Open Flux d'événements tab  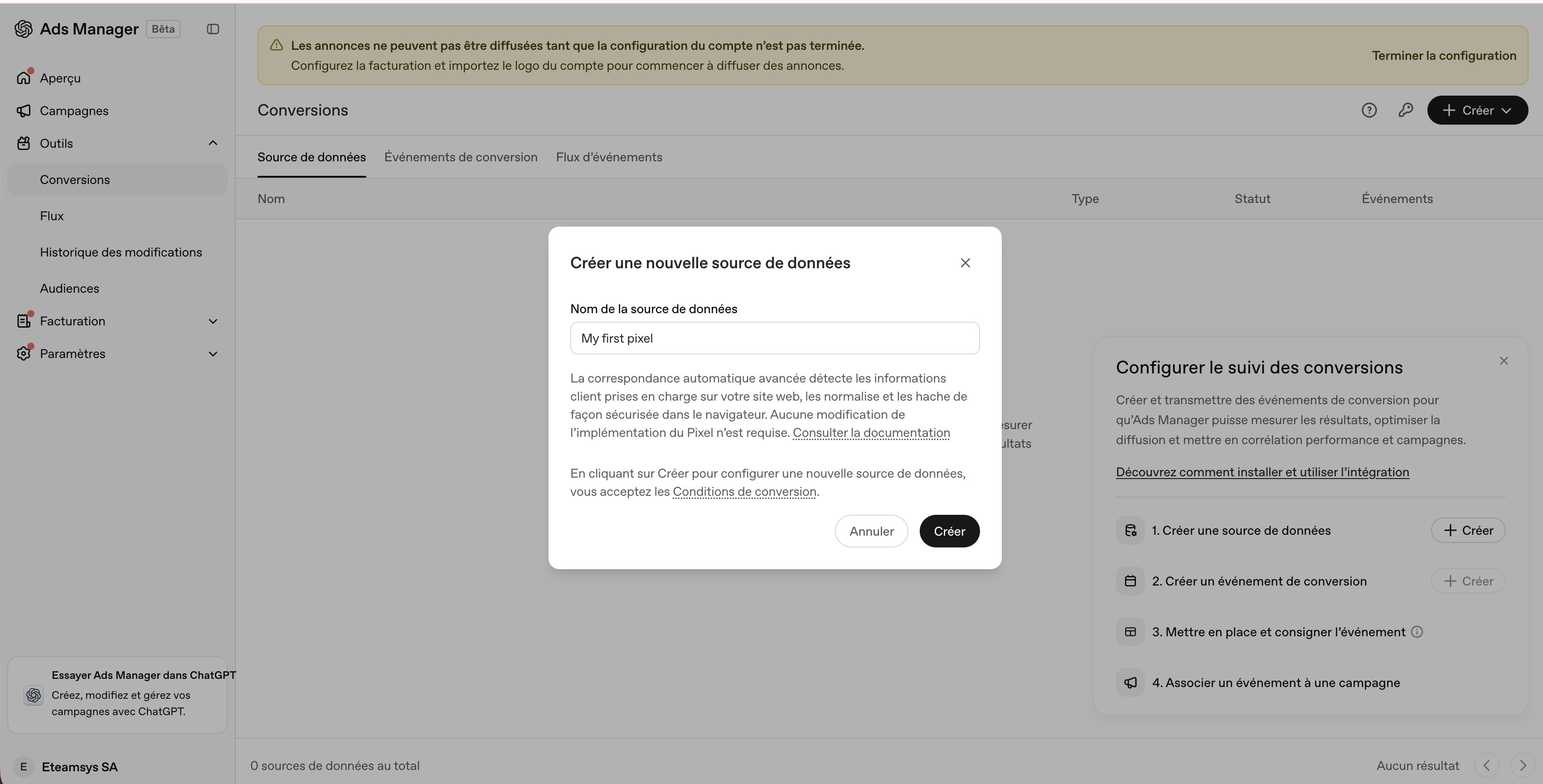pyautogui.click(x=609, y=157)
